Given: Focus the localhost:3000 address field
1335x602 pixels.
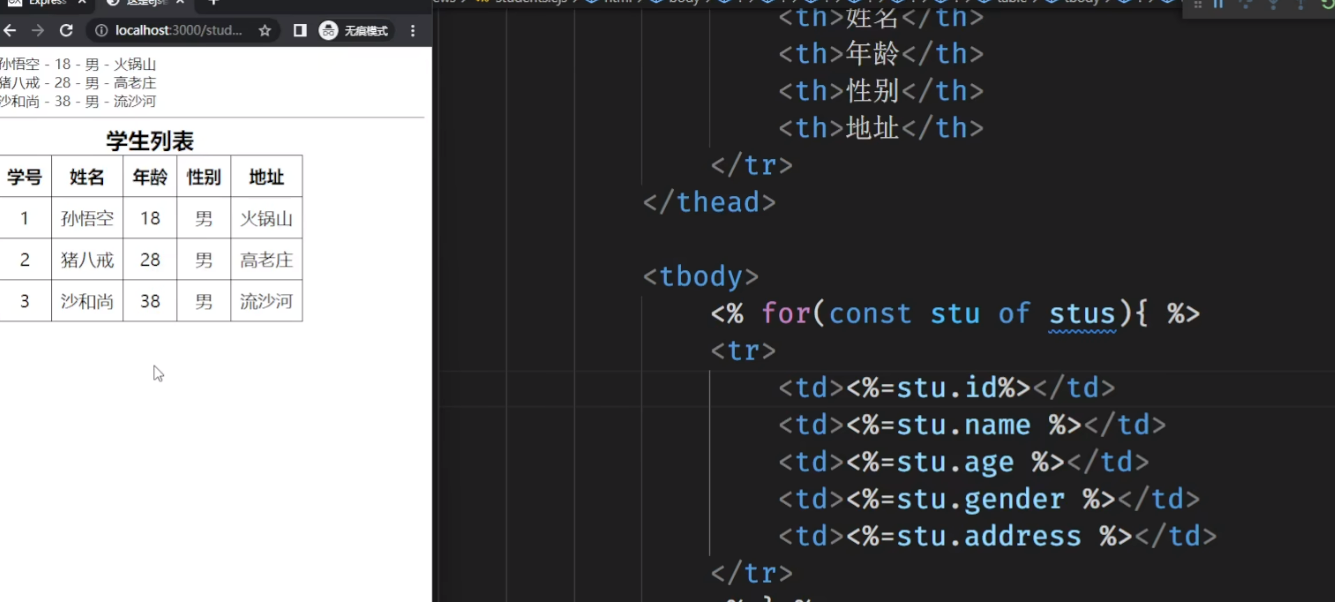Looking at the screenshot, I should [x=179, y=31].
